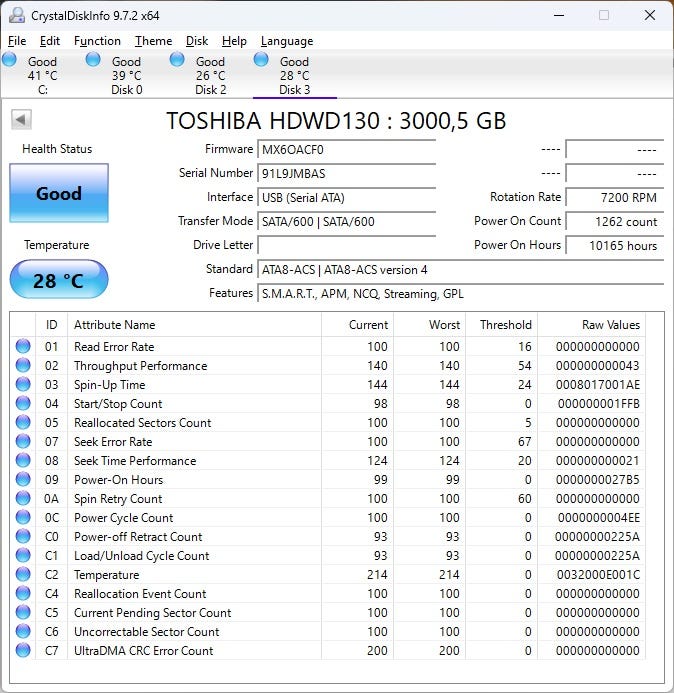The image size is (674, 693).
Task: Switch to the Disk 2 tab
Action: [x=210, y=75]
